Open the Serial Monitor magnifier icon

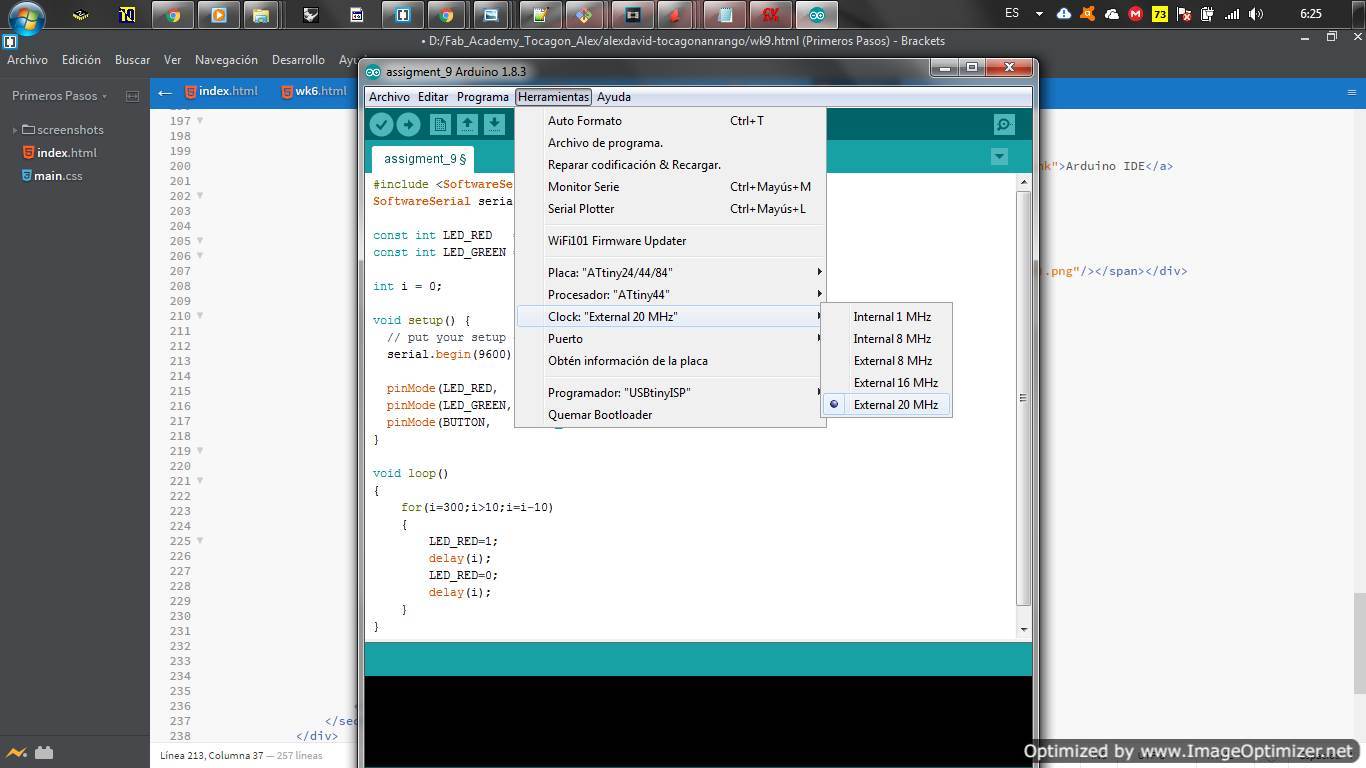point(1004,124)
